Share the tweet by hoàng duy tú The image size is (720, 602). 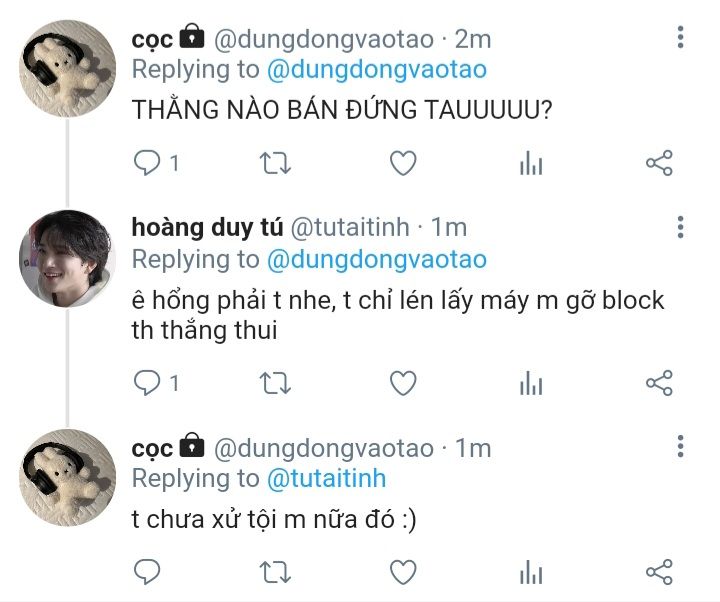(659, 383)
